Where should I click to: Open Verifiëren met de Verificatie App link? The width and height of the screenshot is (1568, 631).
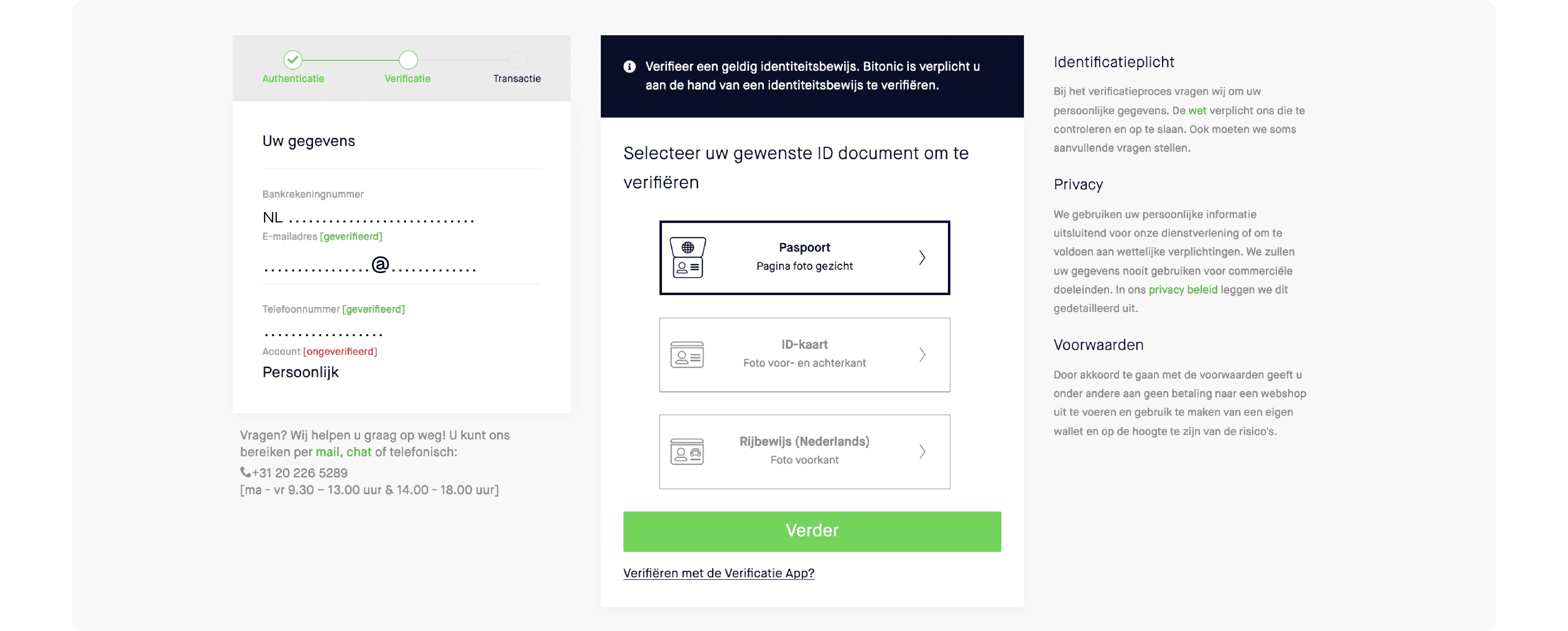point(718,573)
